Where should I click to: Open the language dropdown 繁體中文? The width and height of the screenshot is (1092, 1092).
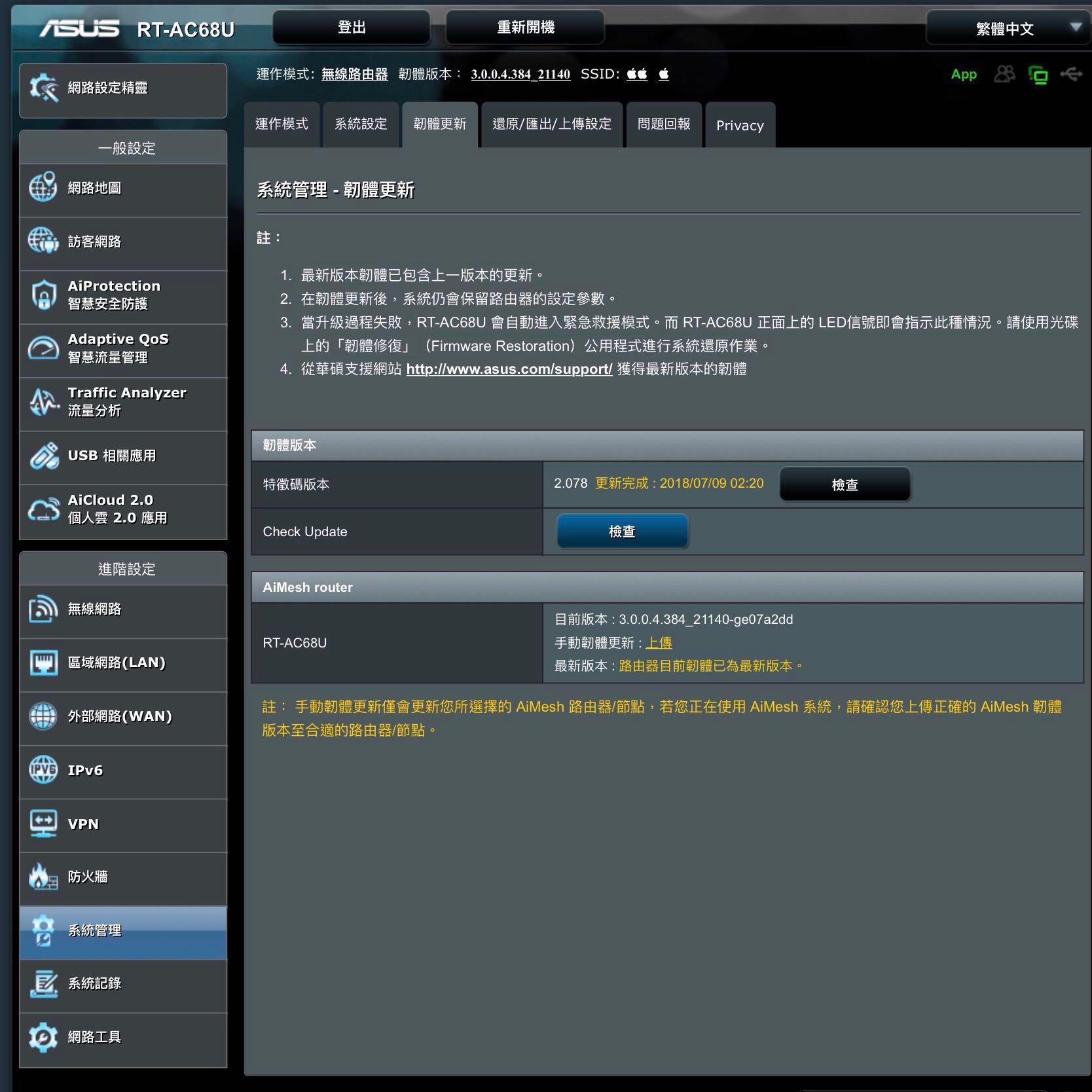[1008, 28]
